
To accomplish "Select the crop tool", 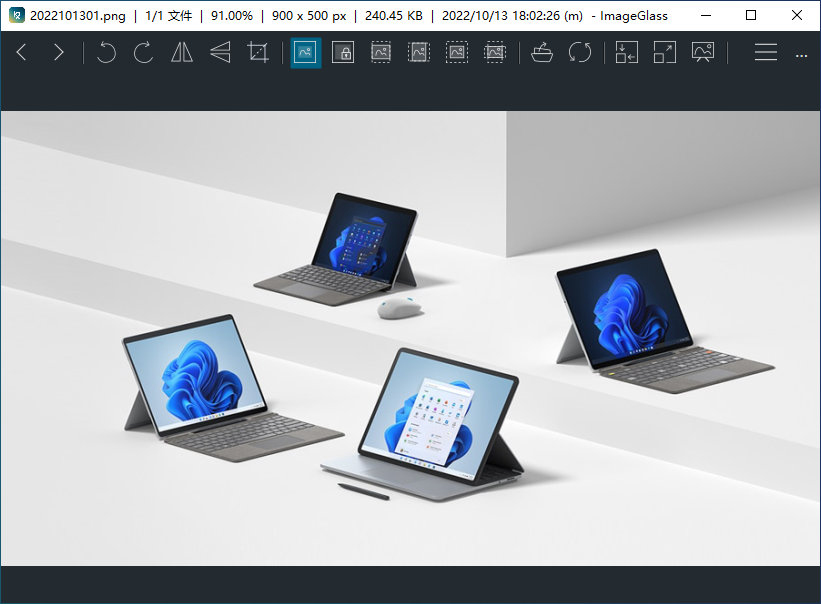I will pos(258,52).
